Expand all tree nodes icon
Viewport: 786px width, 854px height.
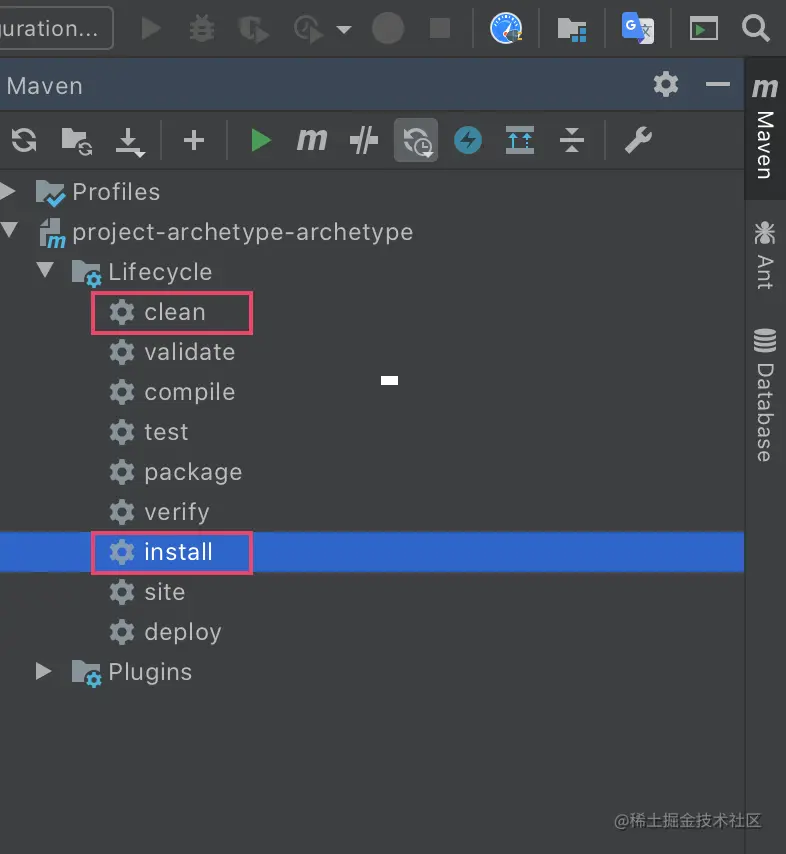[520, 141]
